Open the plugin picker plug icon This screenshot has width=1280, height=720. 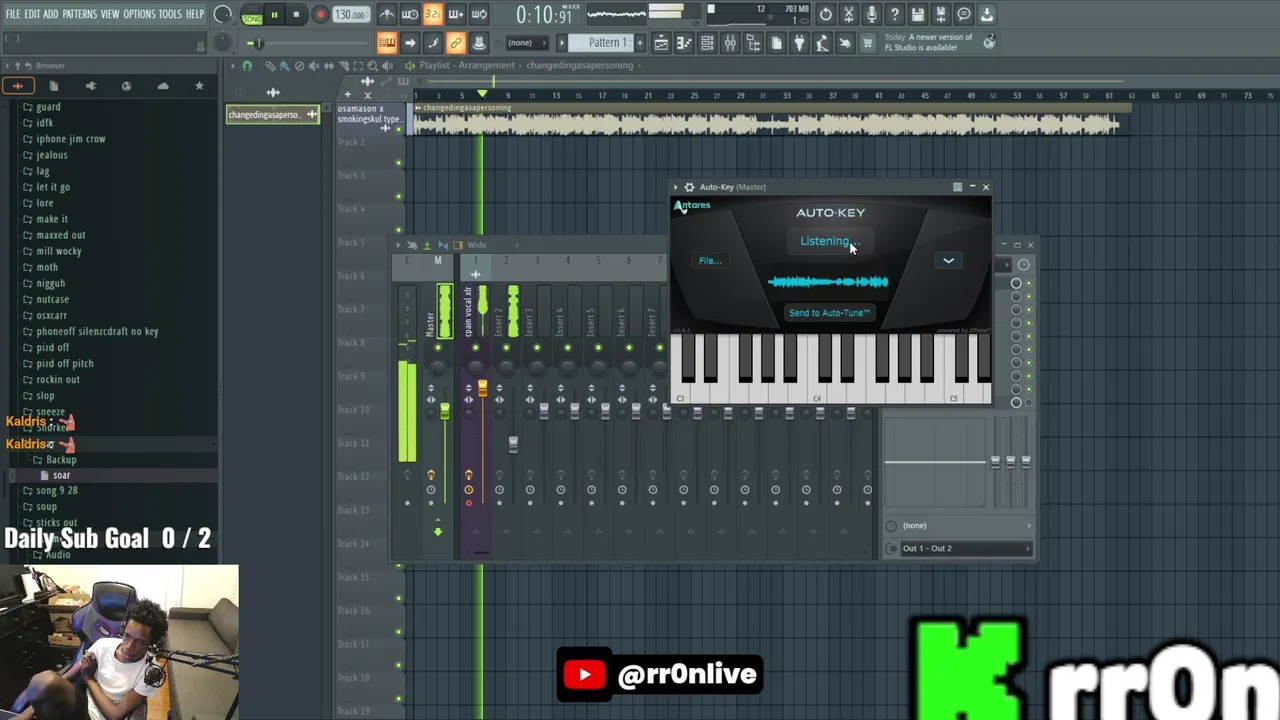coord(799,43)
